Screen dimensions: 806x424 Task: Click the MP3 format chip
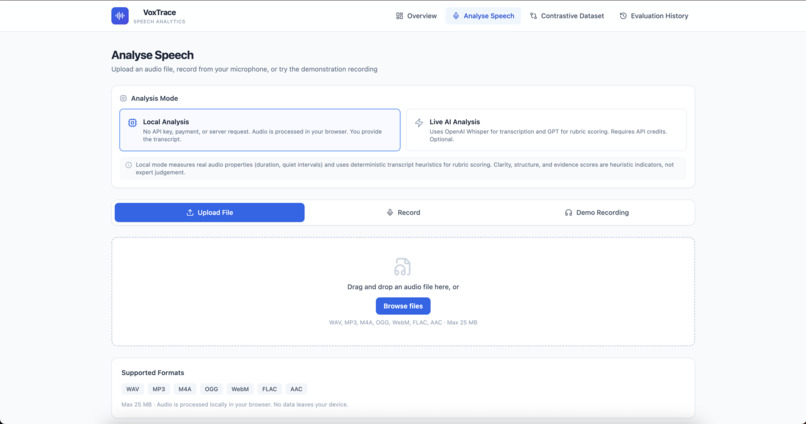(x=159, y=389)
